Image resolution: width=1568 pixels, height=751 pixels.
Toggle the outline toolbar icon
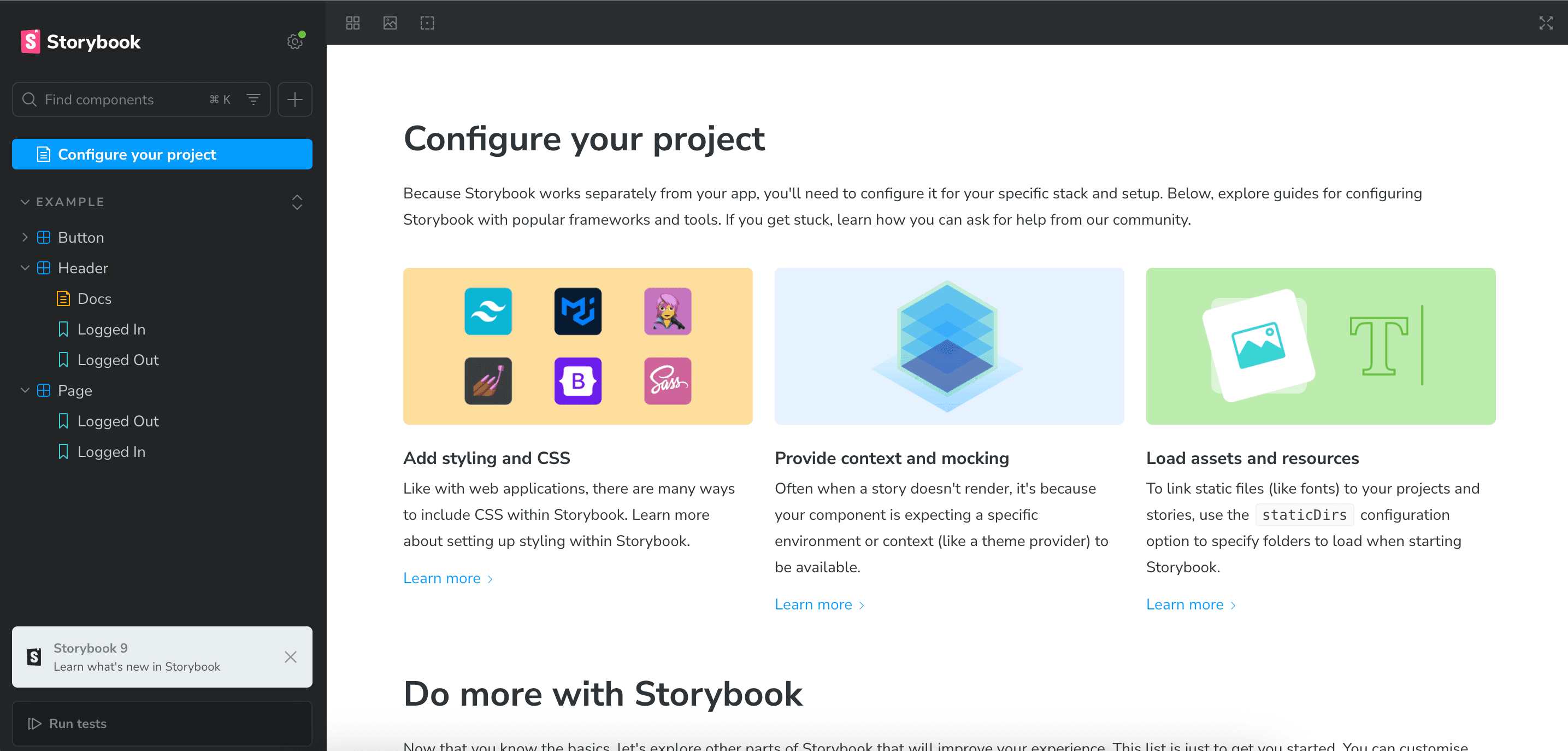(x=427, y=23)
